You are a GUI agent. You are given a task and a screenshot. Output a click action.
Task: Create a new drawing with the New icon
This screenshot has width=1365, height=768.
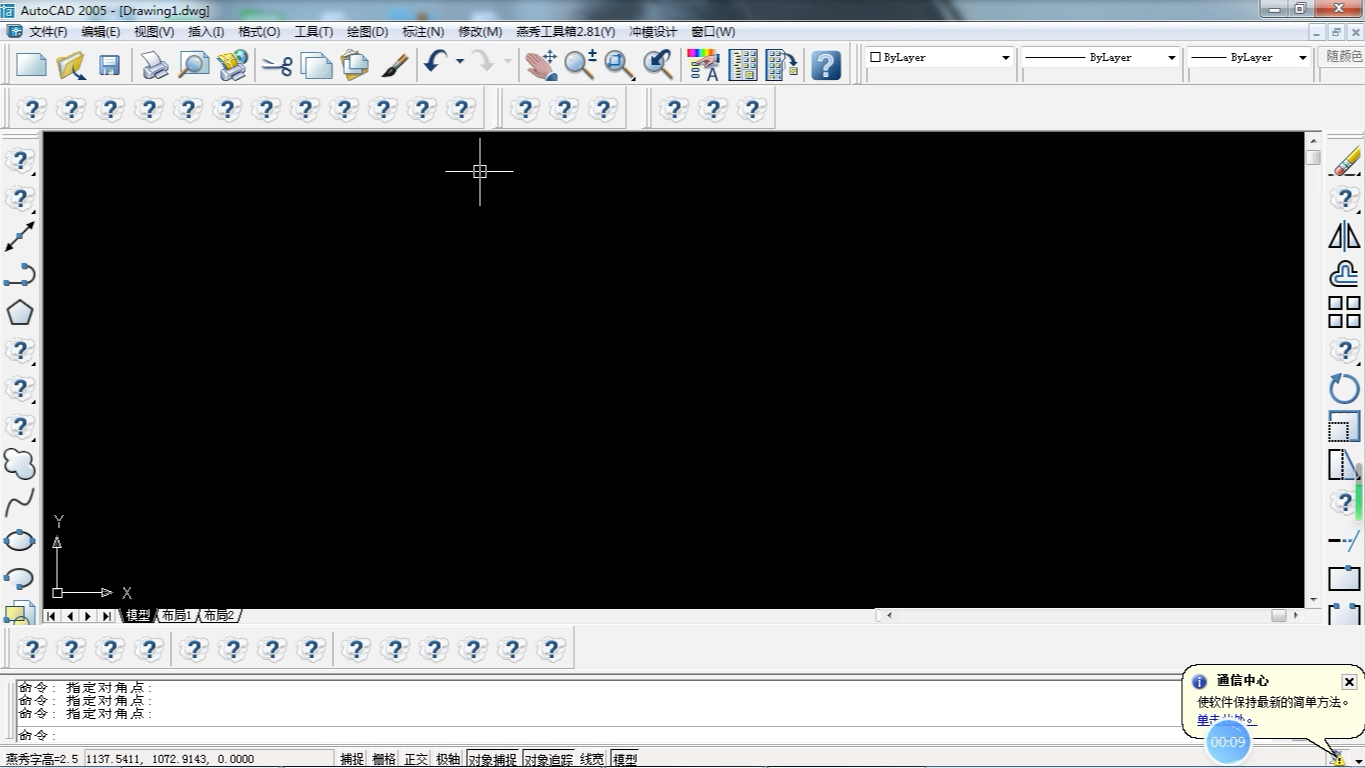[31, 65]
